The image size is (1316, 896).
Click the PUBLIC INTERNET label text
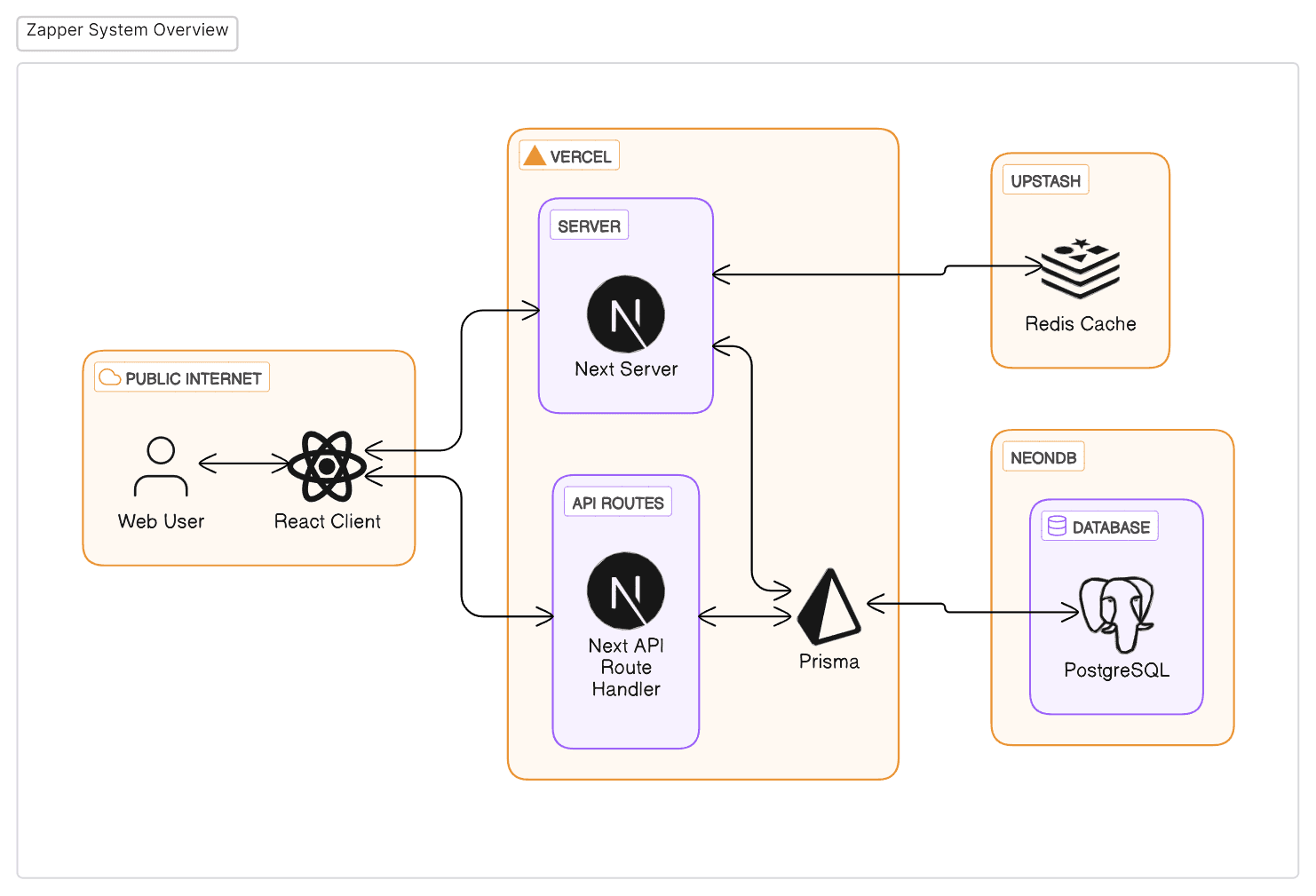[x=194, y=379]
